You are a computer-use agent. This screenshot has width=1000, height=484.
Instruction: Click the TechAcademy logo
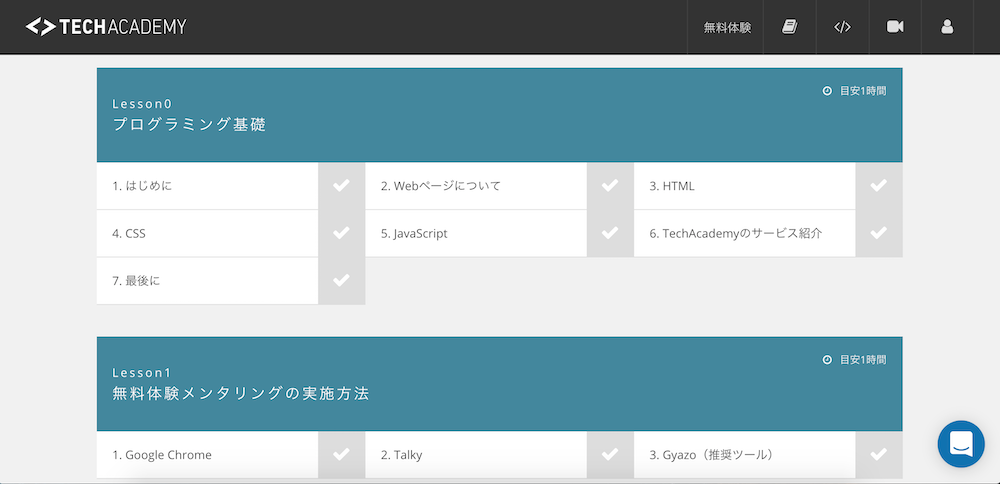tap(106, 27)
